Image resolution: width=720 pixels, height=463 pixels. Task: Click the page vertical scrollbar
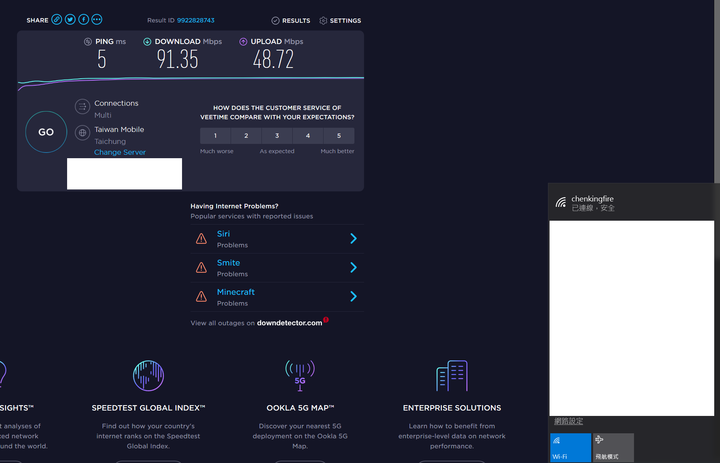(717, 92)
